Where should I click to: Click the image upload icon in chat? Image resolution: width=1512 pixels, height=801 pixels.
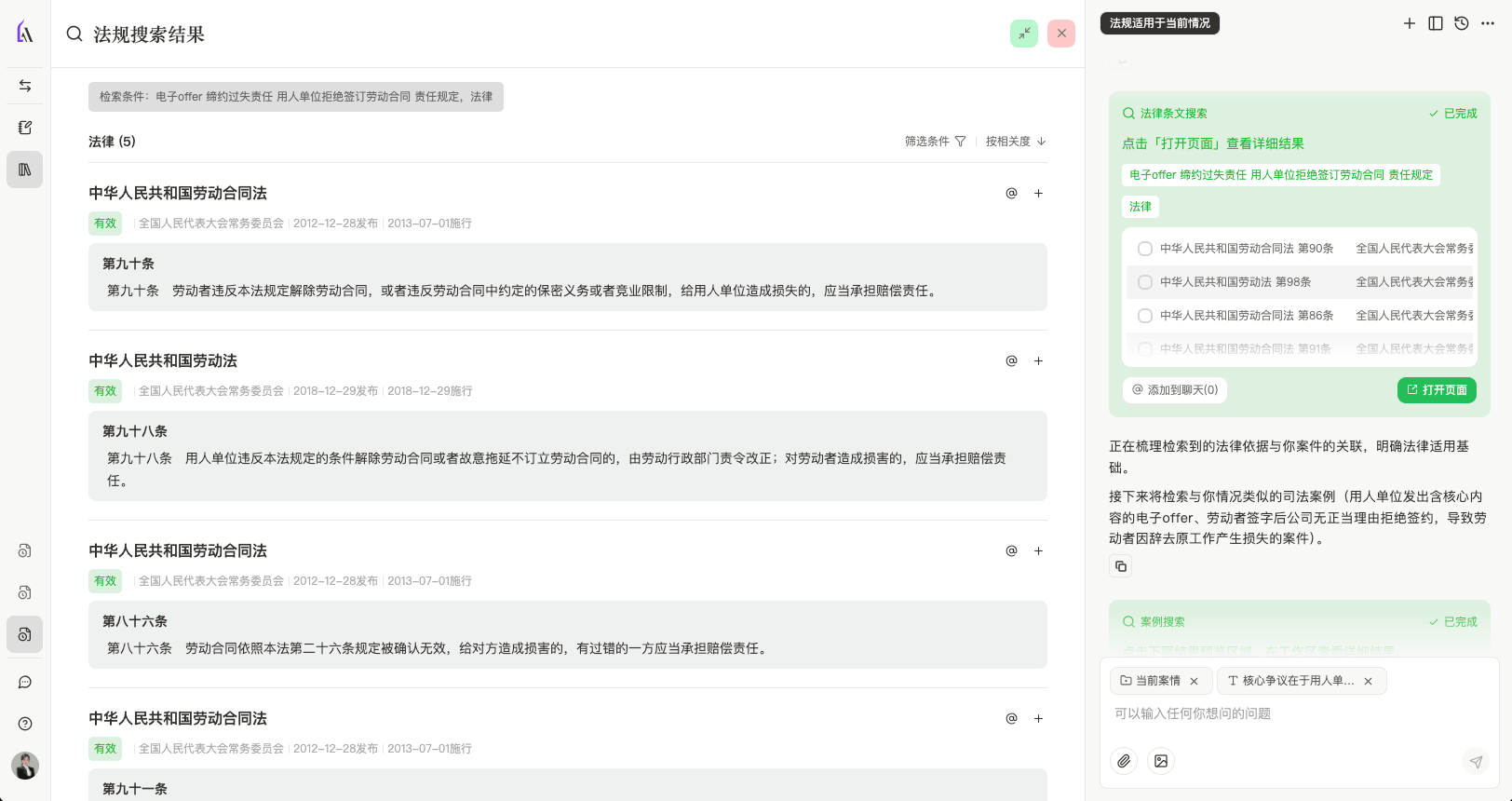1161,761
